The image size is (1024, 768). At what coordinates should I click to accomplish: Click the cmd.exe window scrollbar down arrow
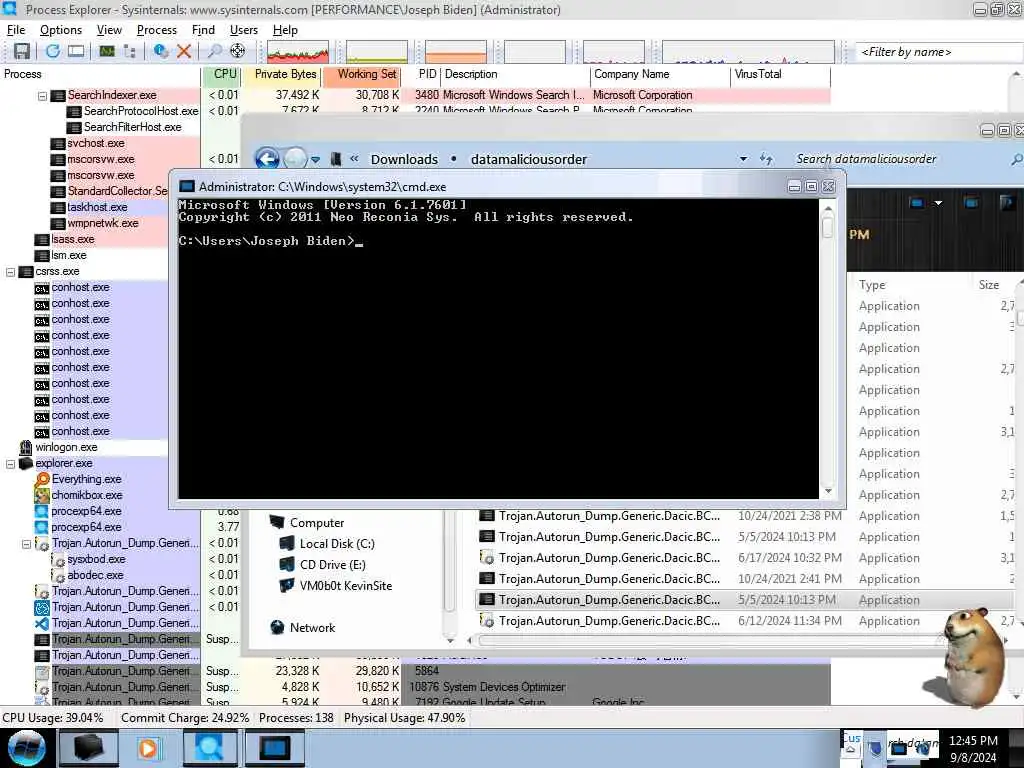point(828,491)
